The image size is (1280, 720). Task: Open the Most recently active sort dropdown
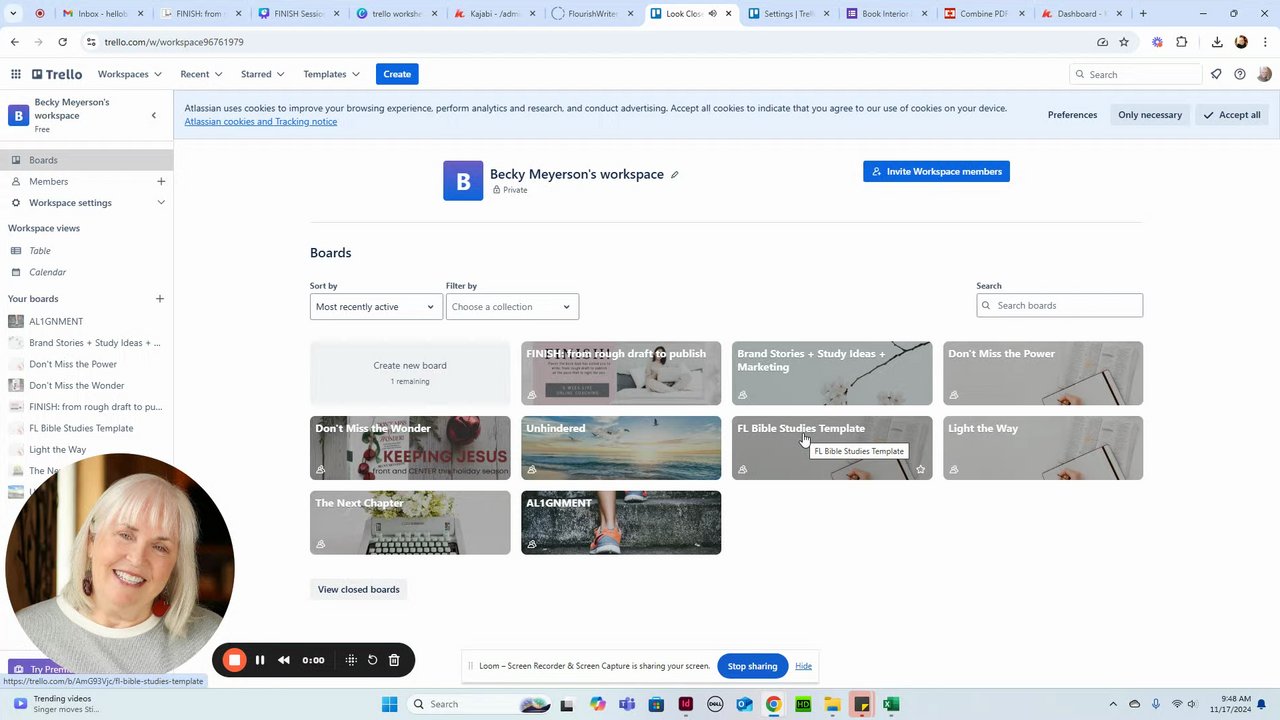pyautogui.click(x=375, y=307)
